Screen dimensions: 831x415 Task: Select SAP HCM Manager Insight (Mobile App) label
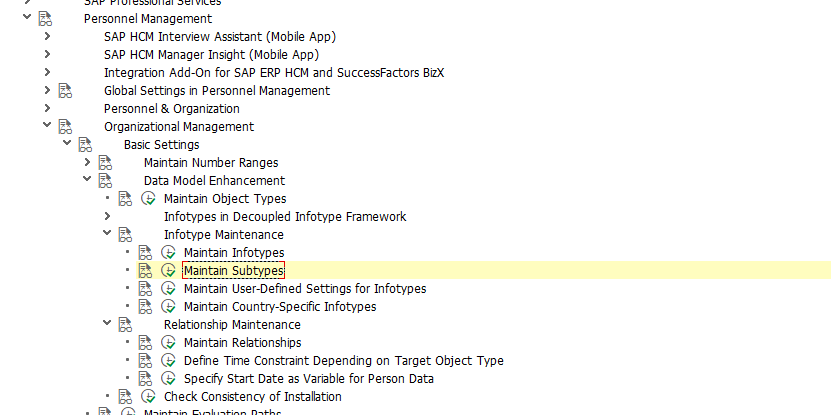tap(211, 55)
